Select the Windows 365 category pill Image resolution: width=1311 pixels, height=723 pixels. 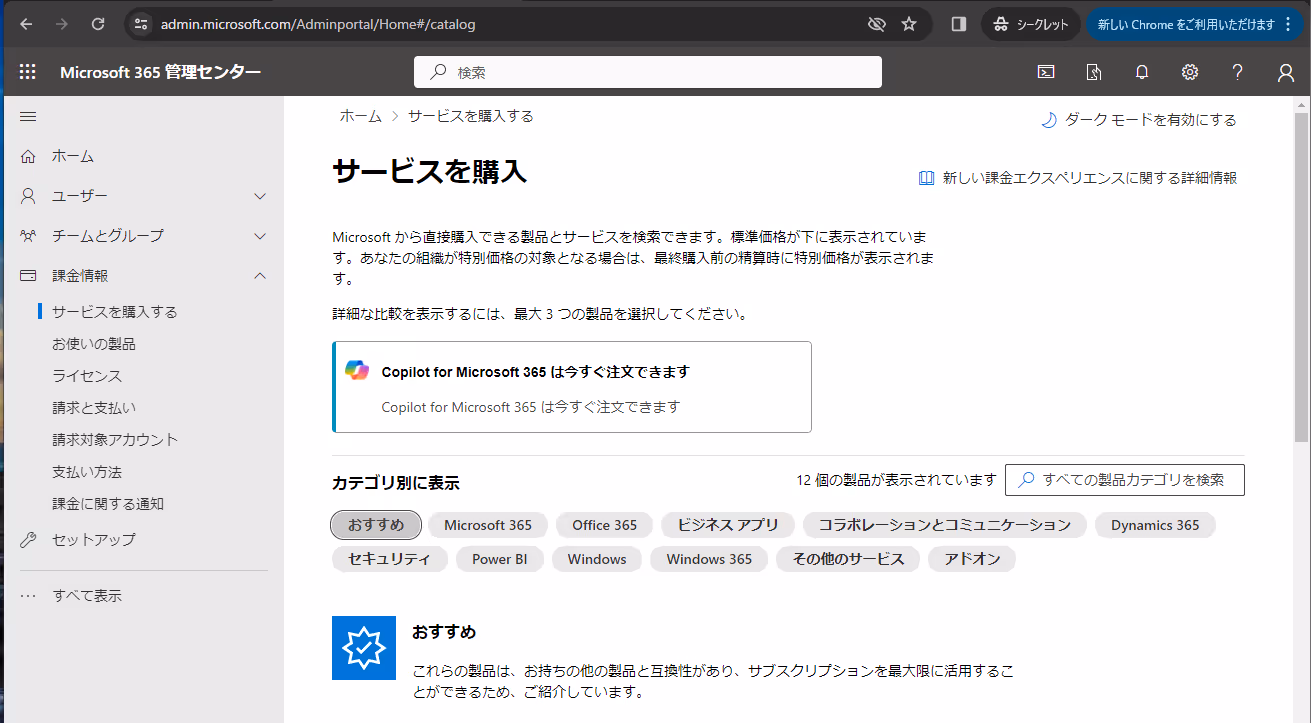click(709, 559)
